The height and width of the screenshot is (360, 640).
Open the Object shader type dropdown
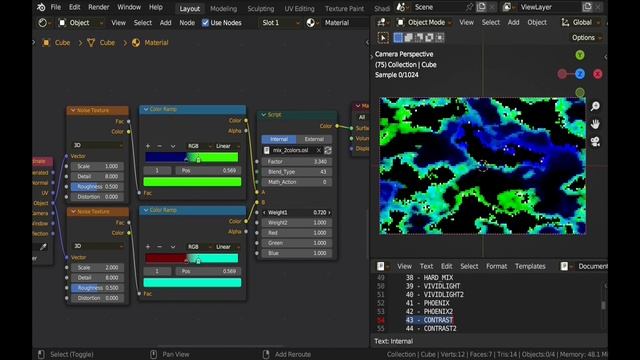[80, 23]
